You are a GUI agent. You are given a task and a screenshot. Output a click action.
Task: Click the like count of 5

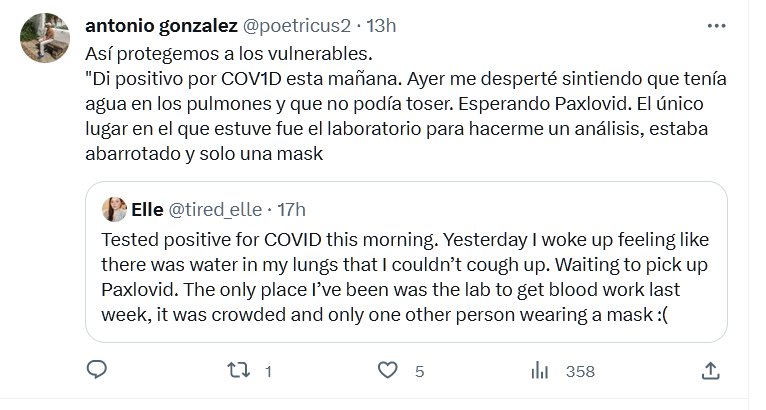(x=420, y=372)
